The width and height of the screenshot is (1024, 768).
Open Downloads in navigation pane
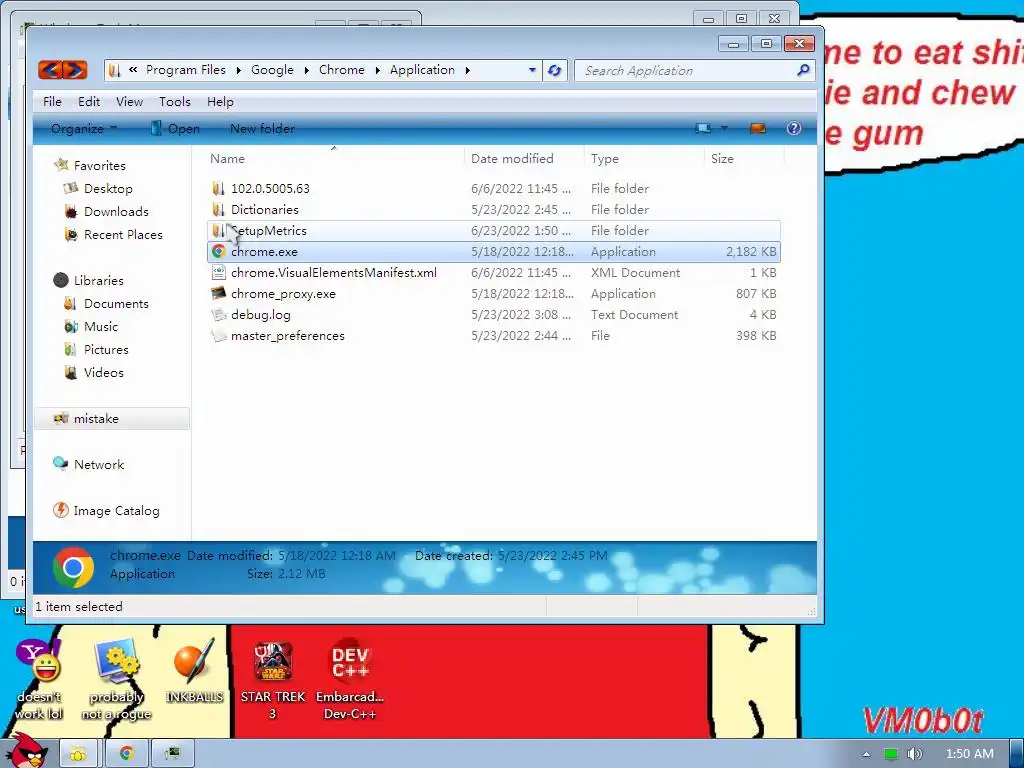point(116,212)
